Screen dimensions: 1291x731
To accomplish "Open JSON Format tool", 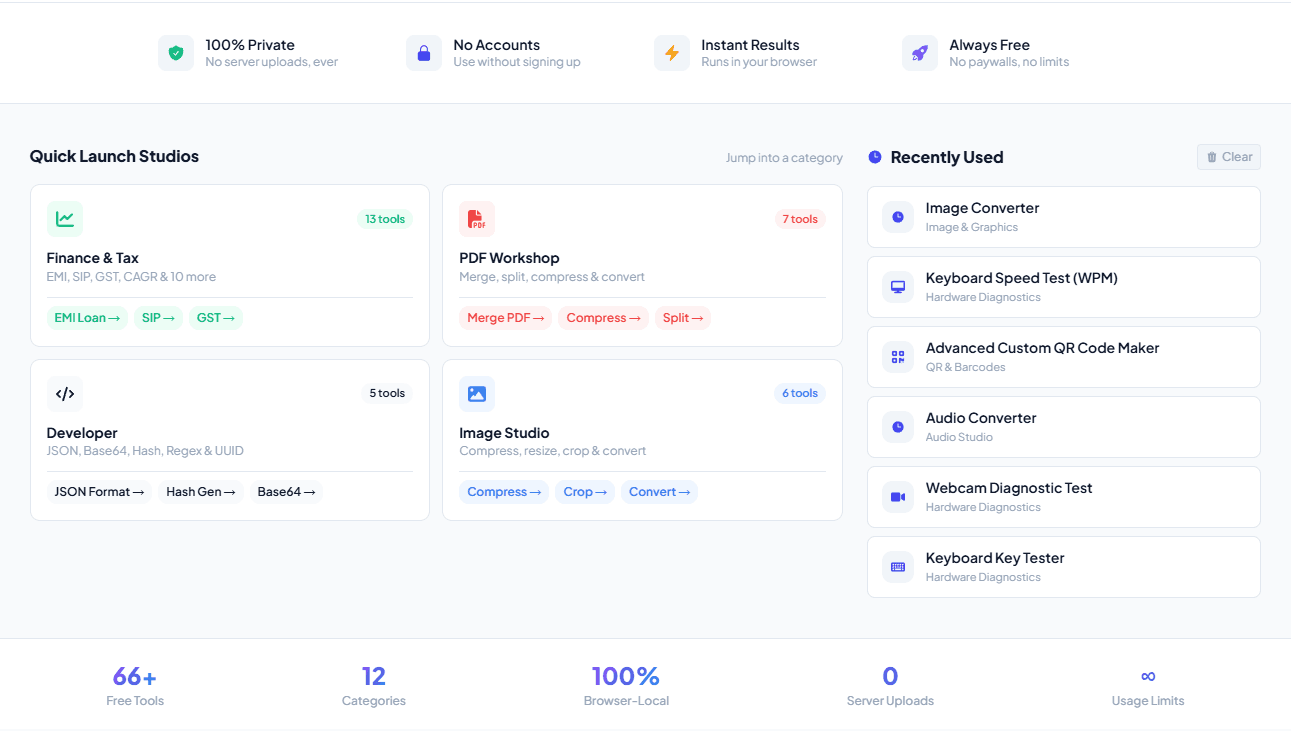I will [99, 492].
